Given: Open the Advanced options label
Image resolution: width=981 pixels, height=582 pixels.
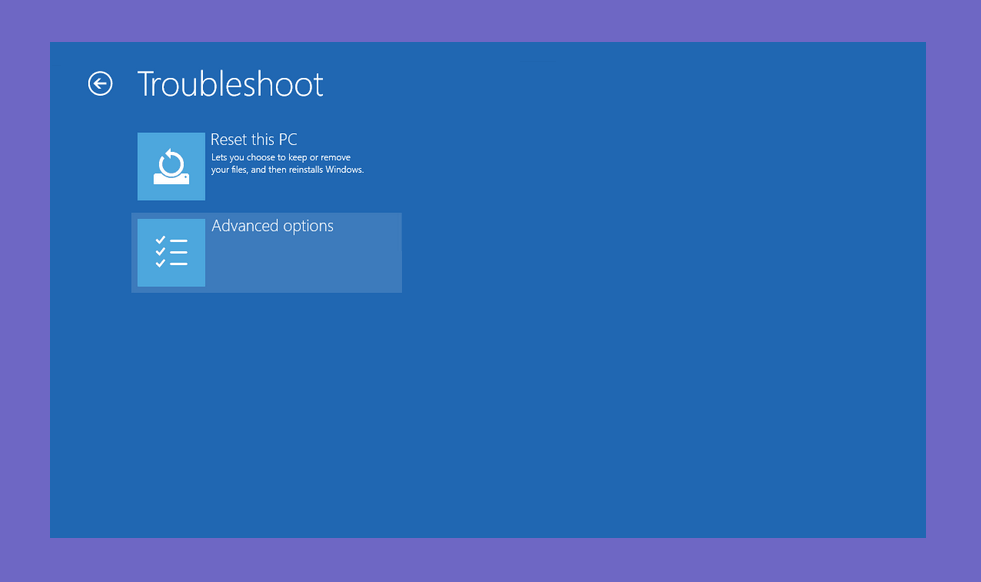Looking at the screenshot, I should pos(272,226).
